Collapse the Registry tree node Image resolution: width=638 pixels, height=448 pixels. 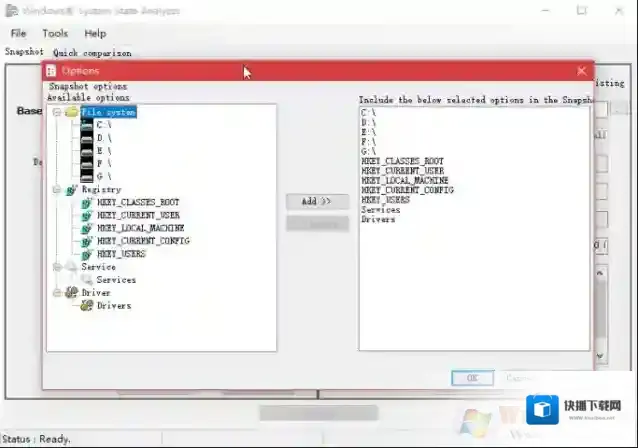pyautogui.click(x=57, y=189)
